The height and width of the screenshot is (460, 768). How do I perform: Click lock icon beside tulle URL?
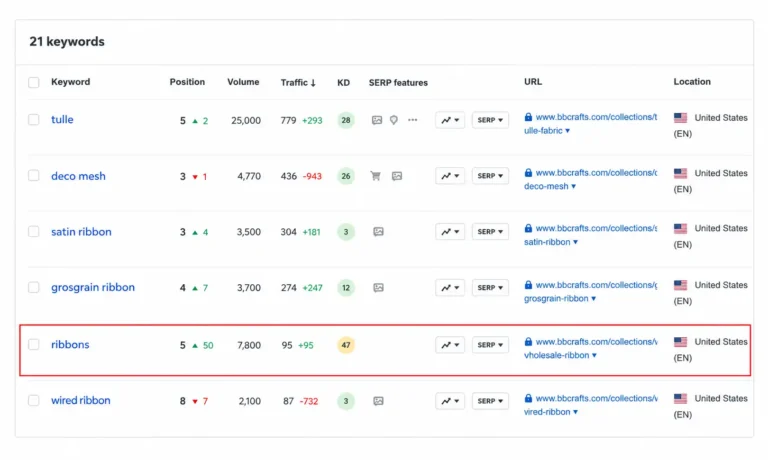pos(528,117)
